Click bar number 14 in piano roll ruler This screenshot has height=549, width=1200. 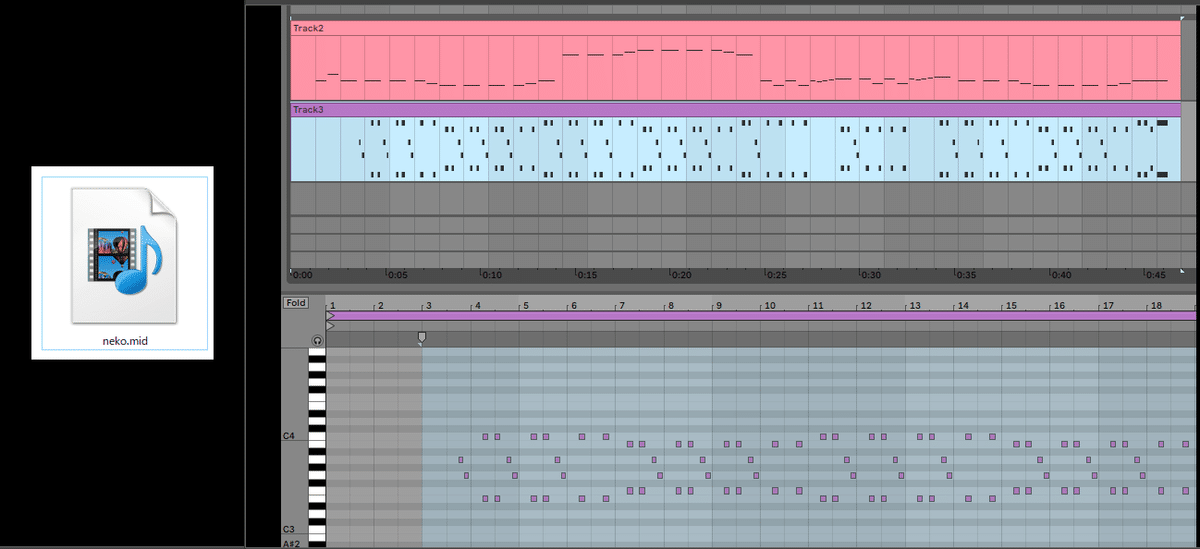point(963,304)
